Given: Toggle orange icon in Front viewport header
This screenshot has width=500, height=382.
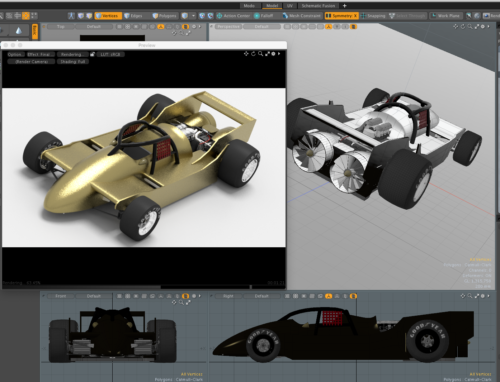Looking at the screenshot, I should [186, 296].
